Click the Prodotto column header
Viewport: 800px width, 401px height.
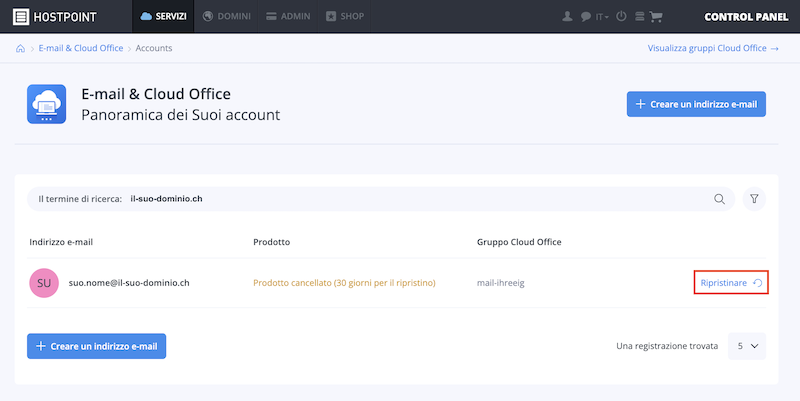tap(271, 242)
